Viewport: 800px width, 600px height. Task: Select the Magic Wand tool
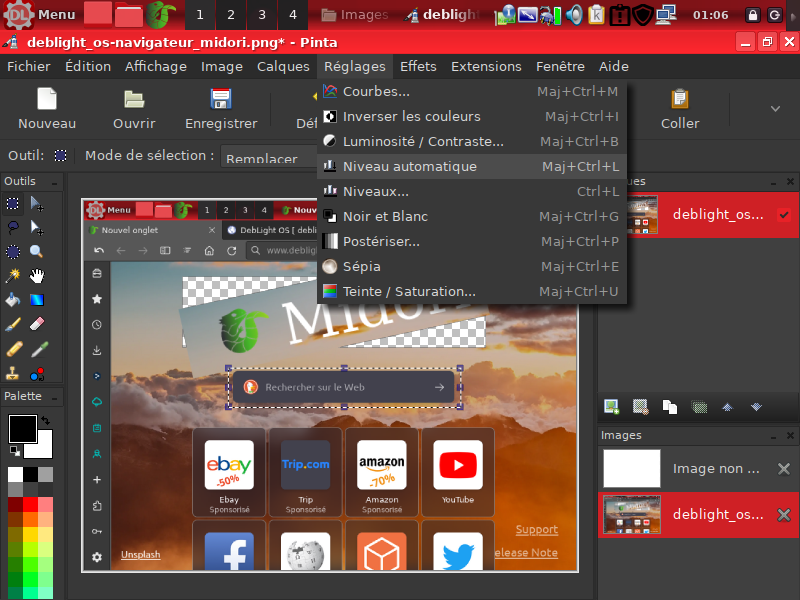[13, 275]
